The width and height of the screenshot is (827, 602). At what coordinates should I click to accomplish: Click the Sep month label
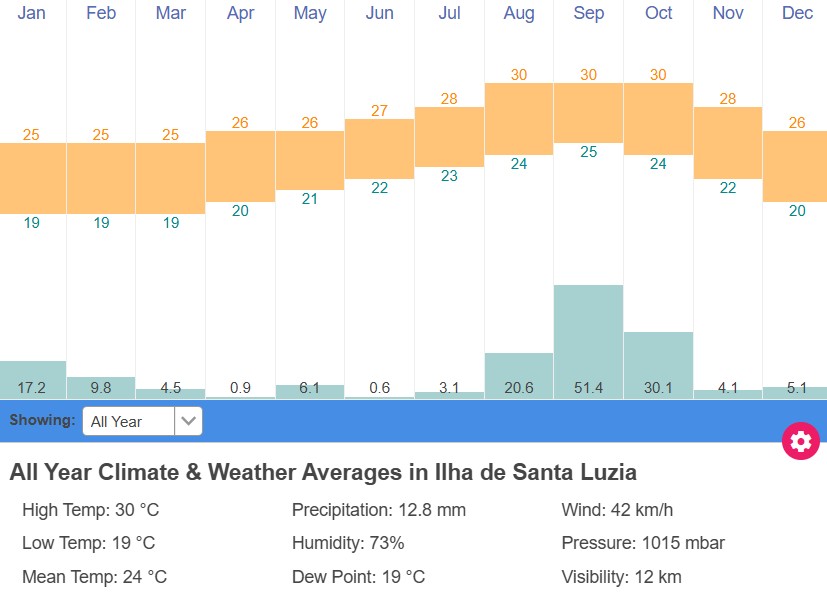588,14
